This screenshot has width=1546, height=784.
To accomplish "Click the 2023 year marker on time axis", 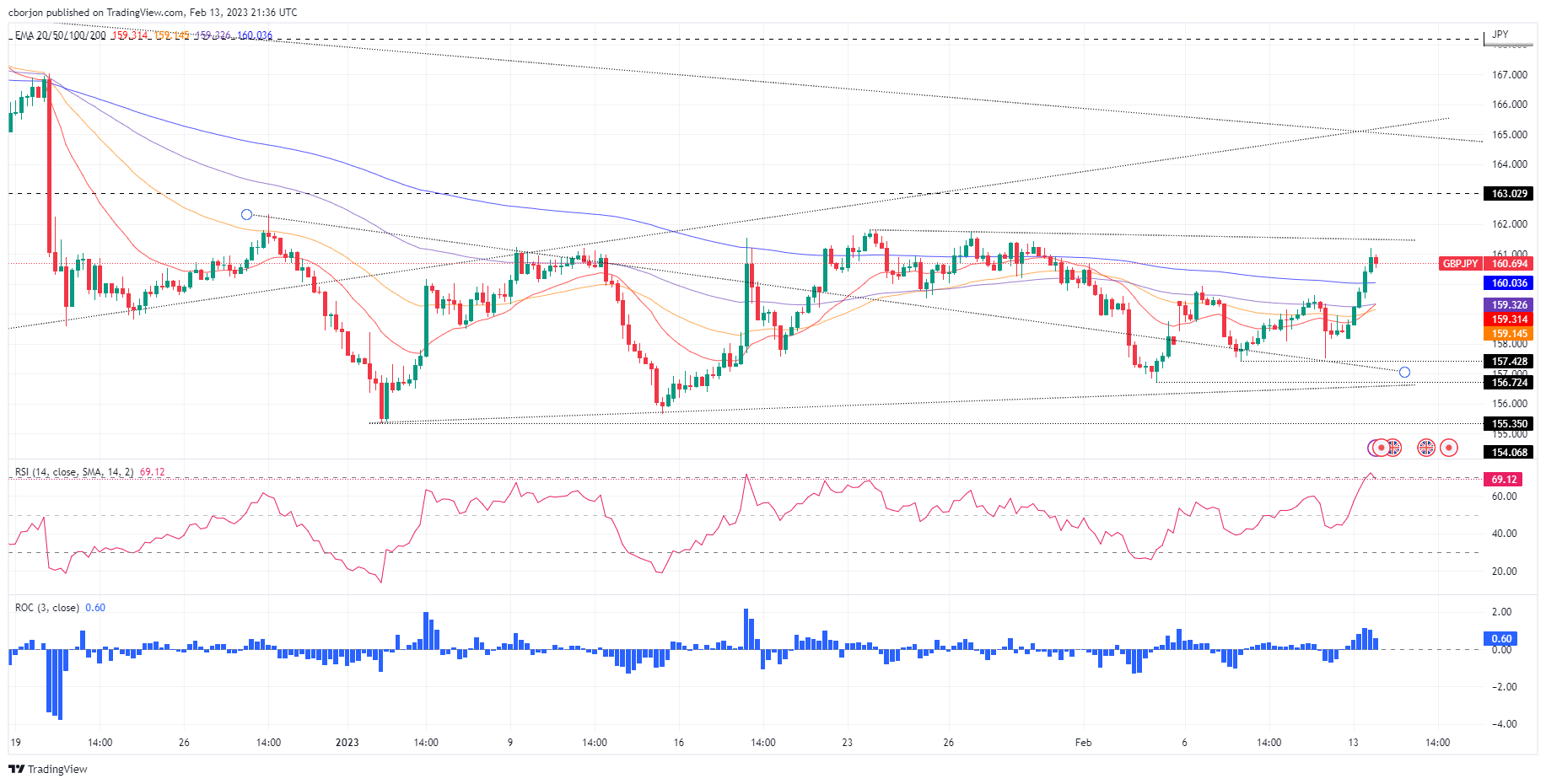I will (x=347, y=743).
